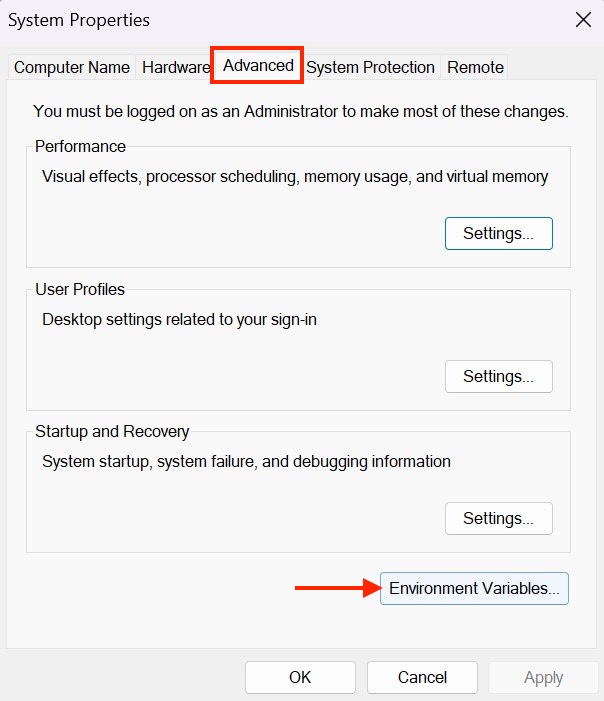Close the System Properties window
Screen dimensions: 604x701
pos(583,20)
